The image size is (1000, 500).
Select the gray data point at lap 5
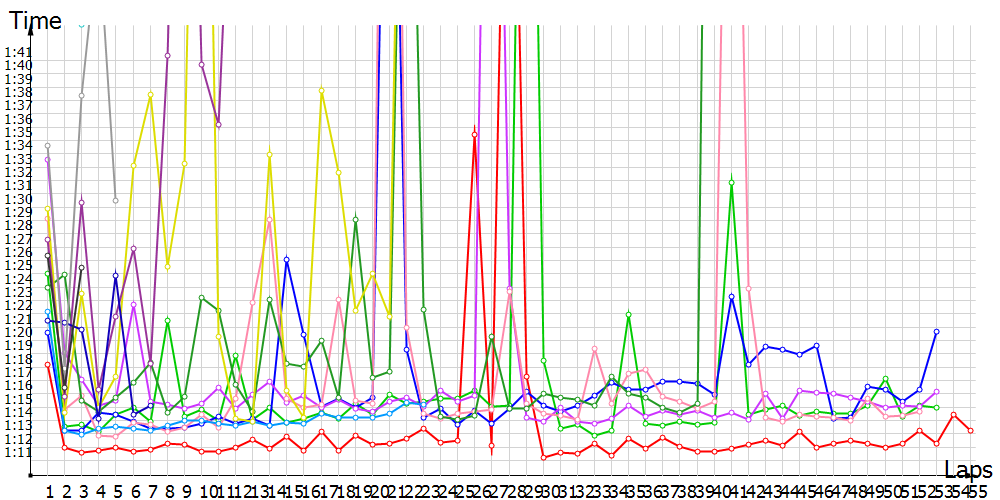[116, 200]
